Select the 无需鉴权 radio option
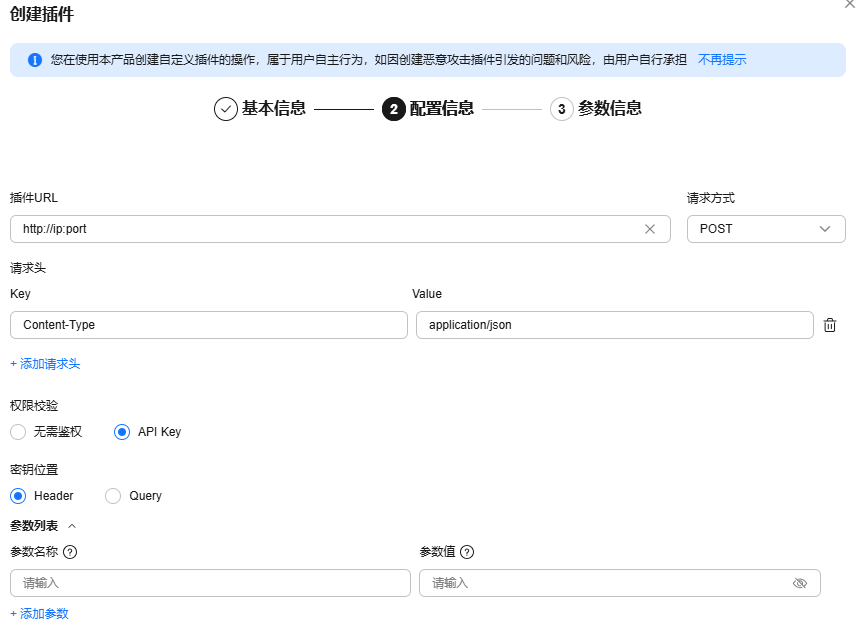Screen dimensions: 861x625 18,432
